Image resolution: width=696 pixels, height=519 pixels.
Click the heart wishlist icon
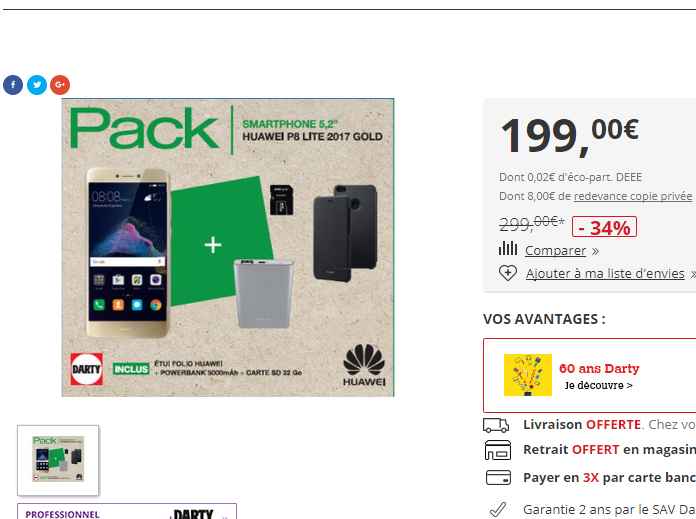(x=508, y=273)
